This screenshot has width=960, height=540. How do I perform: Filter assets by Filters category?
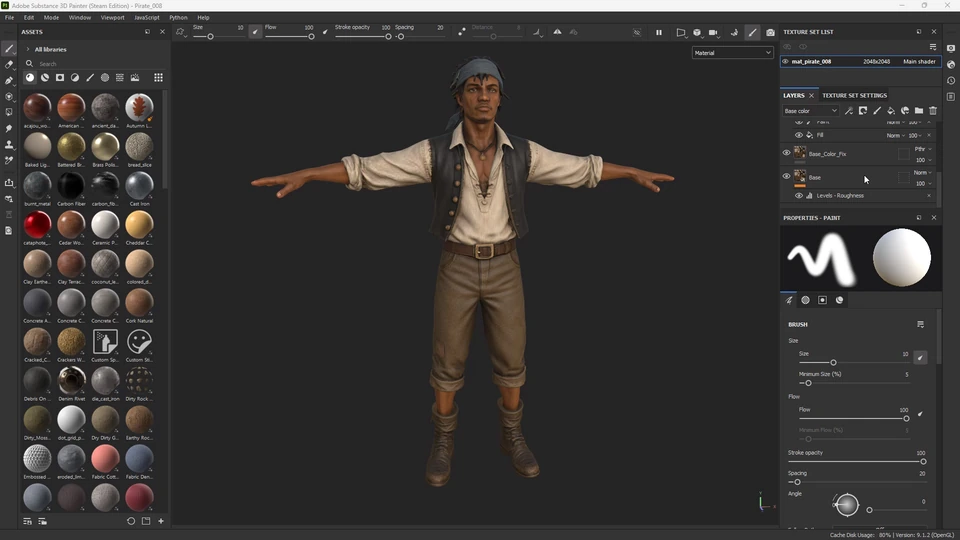coord(75,78)
